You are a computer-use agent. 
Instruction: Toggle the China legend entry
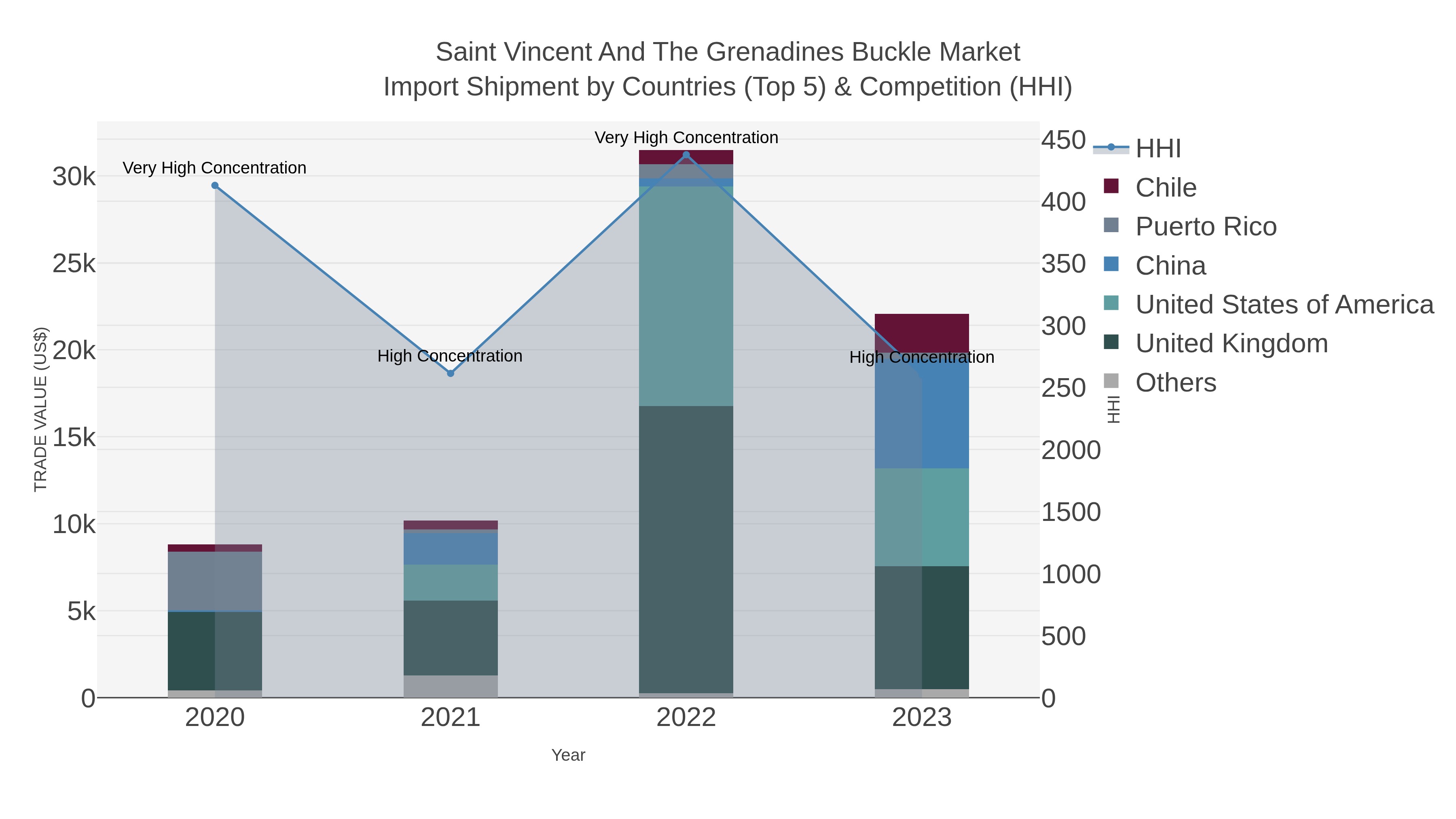1154,265
